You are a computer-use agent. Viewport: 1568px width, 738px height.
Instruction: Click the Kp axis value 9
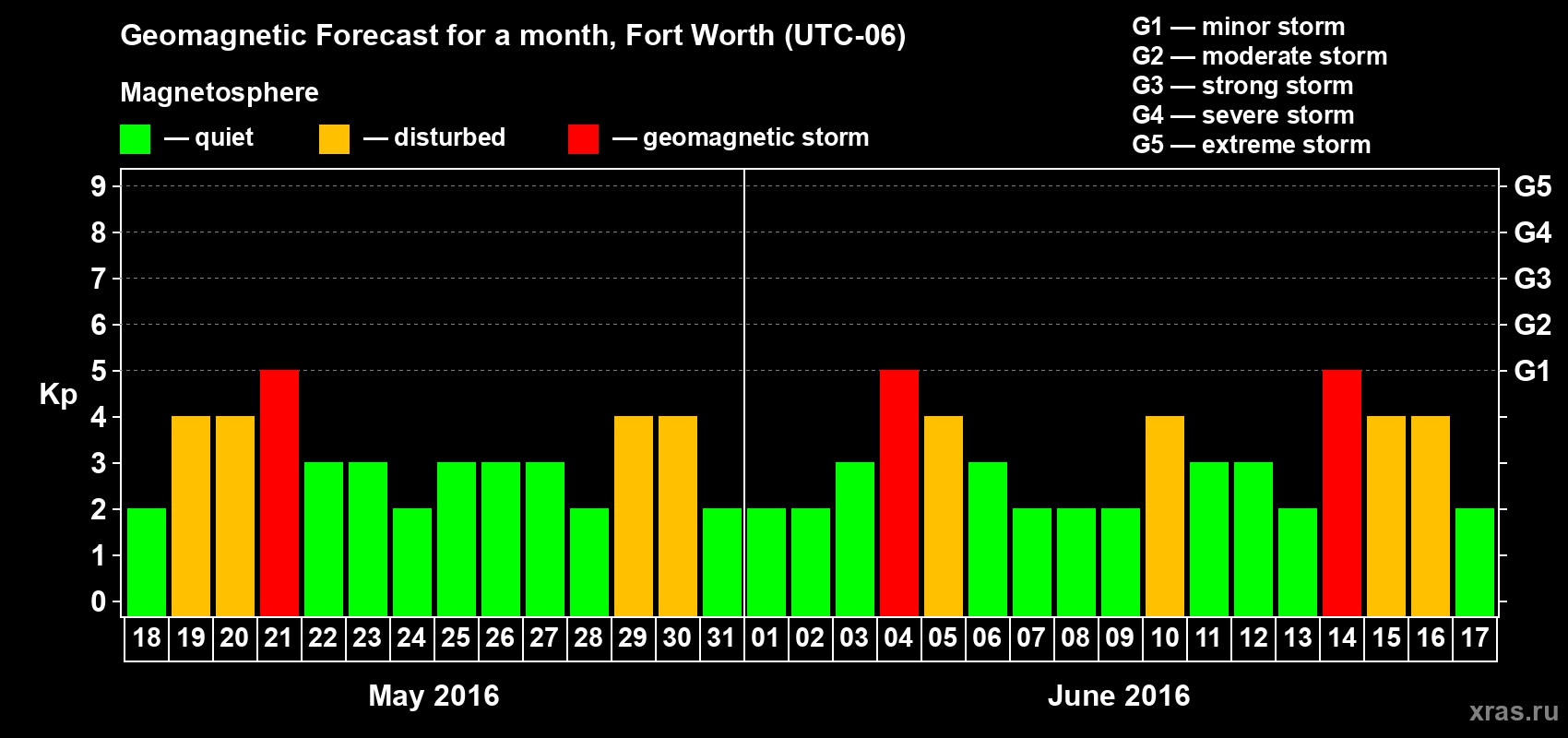pyautogui.click(x=99, y=186)
